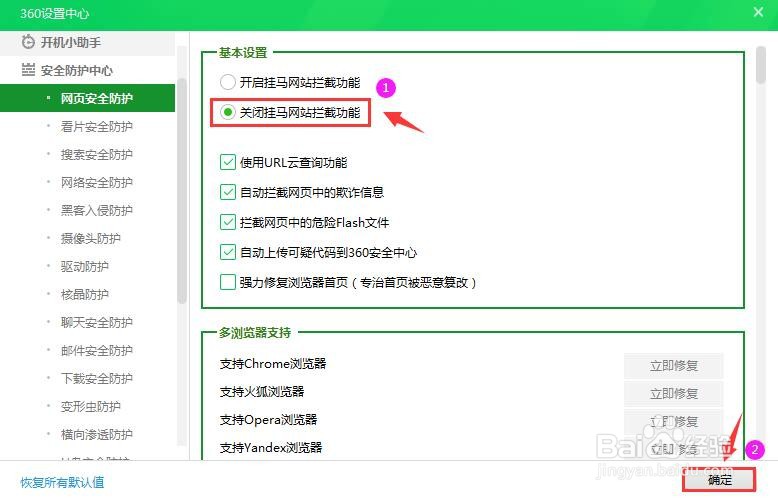Open the 开机小助手 section
778x498 pixels.
[87, 43]
